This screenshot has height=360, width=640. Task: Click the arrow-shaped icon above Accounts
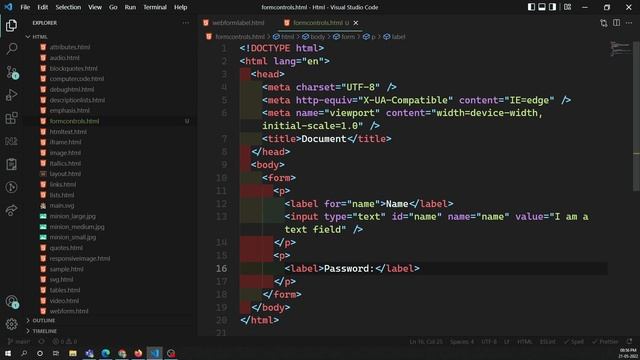(11, 210)
